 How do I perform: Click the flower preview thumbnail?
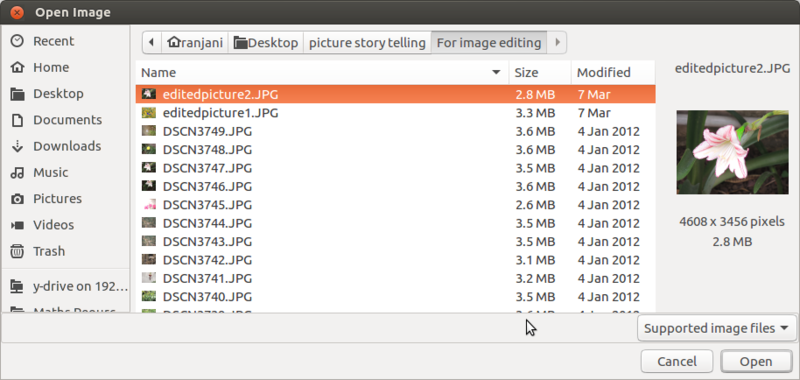tap(732, 152)
